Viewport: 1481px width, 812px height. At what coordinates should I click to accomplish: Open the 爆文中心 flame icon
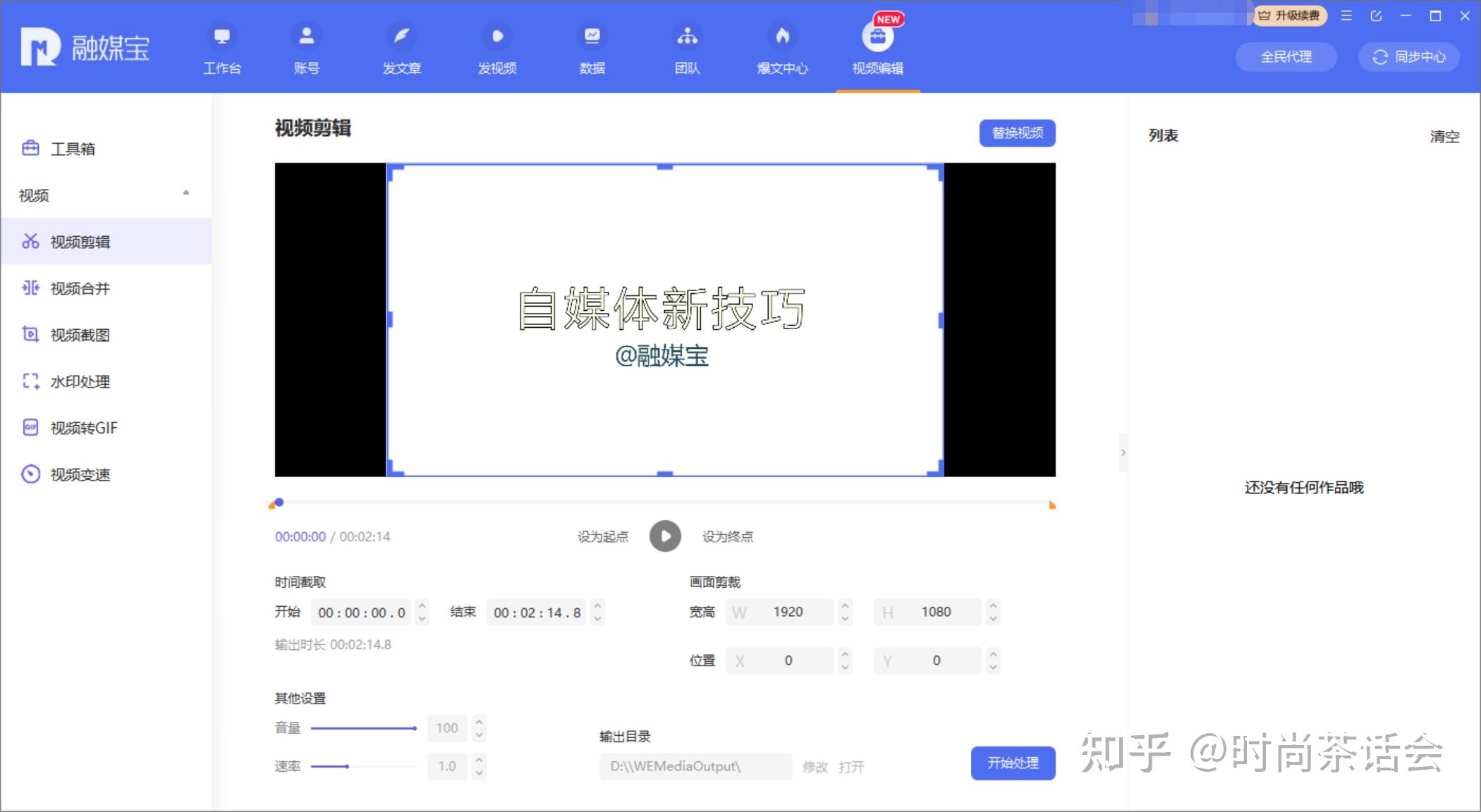pyautogui.click(x=783, y=36)
